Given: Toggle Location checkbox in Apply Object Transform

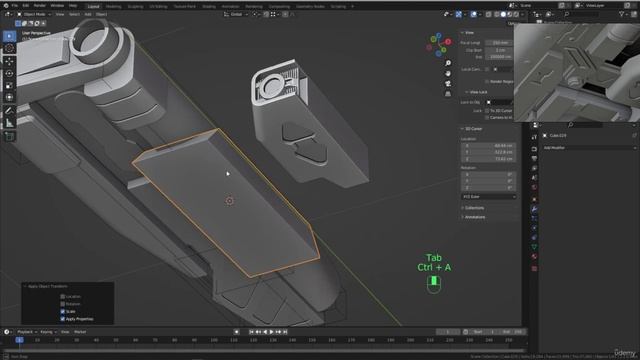Looking at the screenshot, I should [62, 296].
